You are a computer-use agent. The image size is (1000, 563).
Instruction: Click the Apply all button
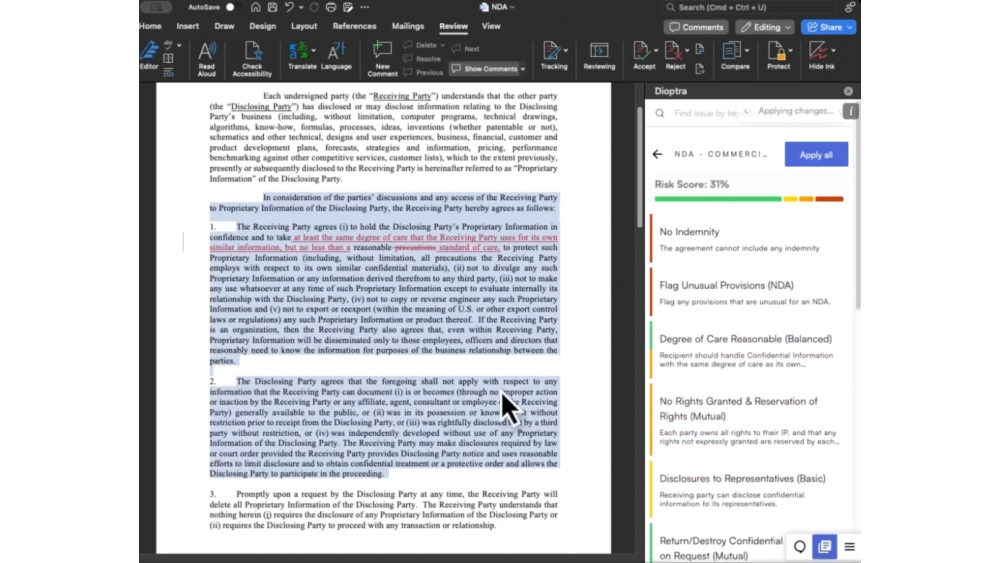coord(816,154)
